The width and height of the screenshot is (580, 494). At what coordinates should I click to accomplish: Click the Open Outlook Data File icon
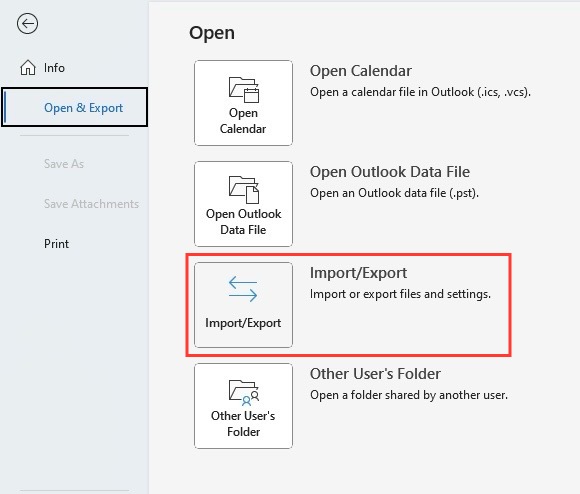coord(243,190)
